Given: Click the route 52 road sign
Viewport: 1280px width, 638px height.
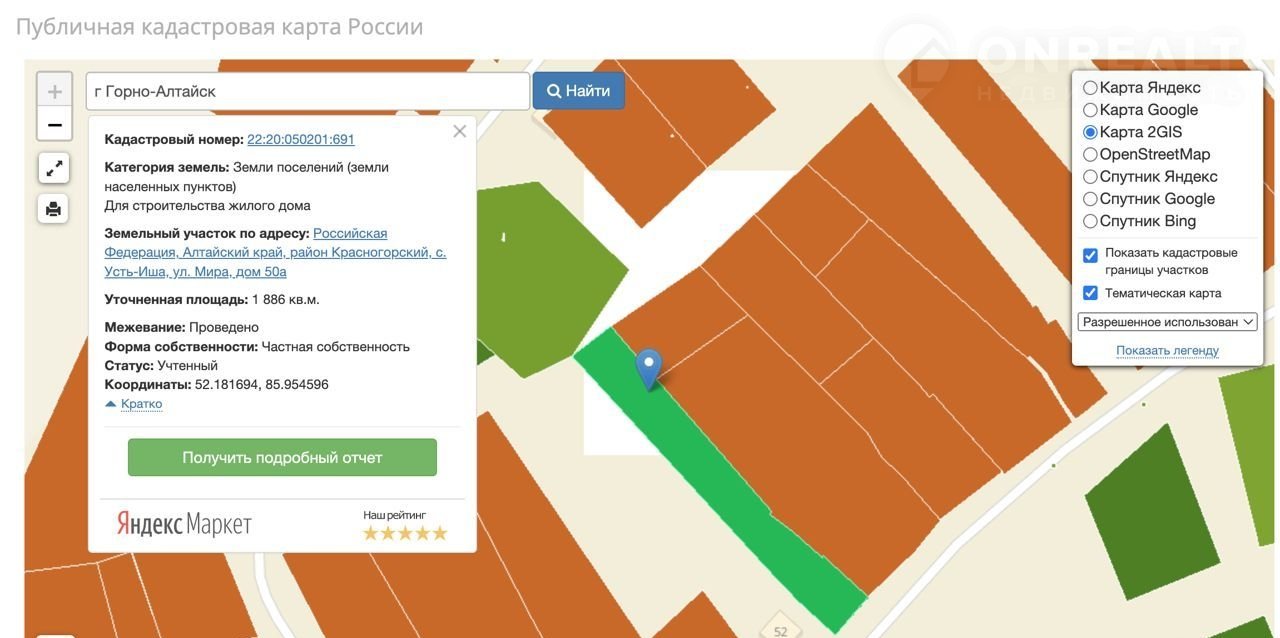Looking at the screenshot, I should pyautogui.click(x=780, y=630).
